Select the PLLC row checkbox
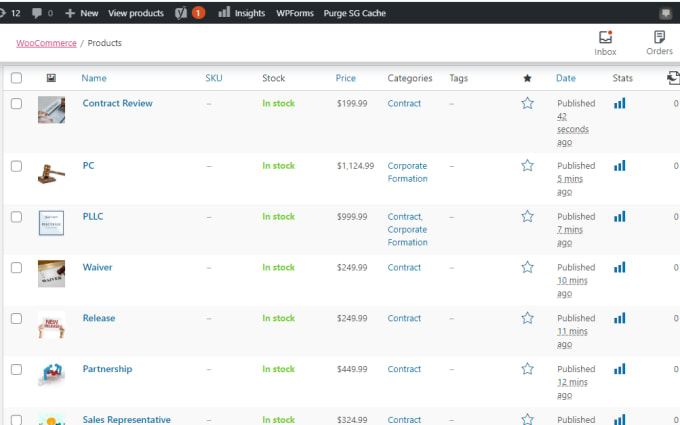The height and width of the screenshot is (425, 680). 16,216
